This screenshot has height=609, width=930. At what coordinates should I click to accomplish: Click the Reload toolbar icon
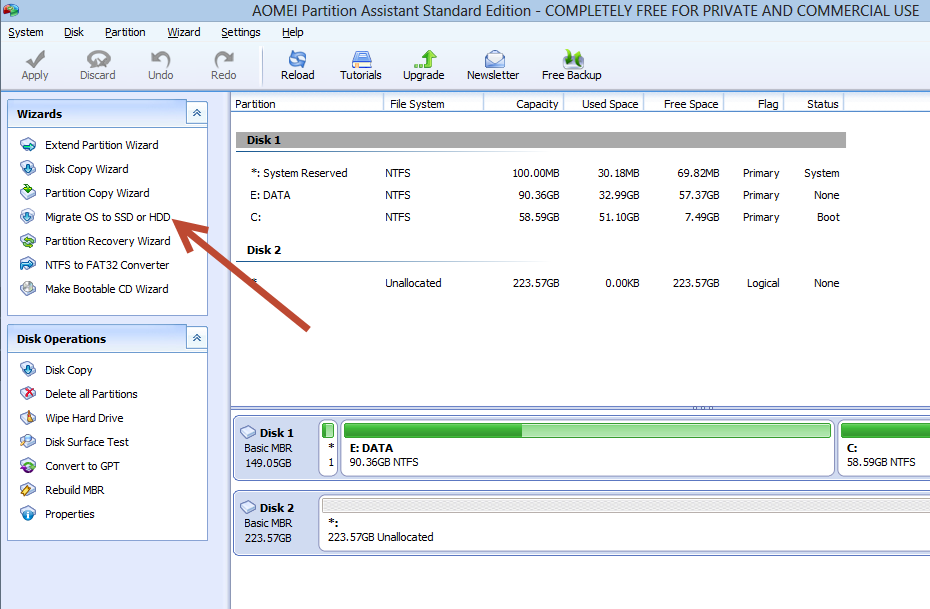click(297, 60)
